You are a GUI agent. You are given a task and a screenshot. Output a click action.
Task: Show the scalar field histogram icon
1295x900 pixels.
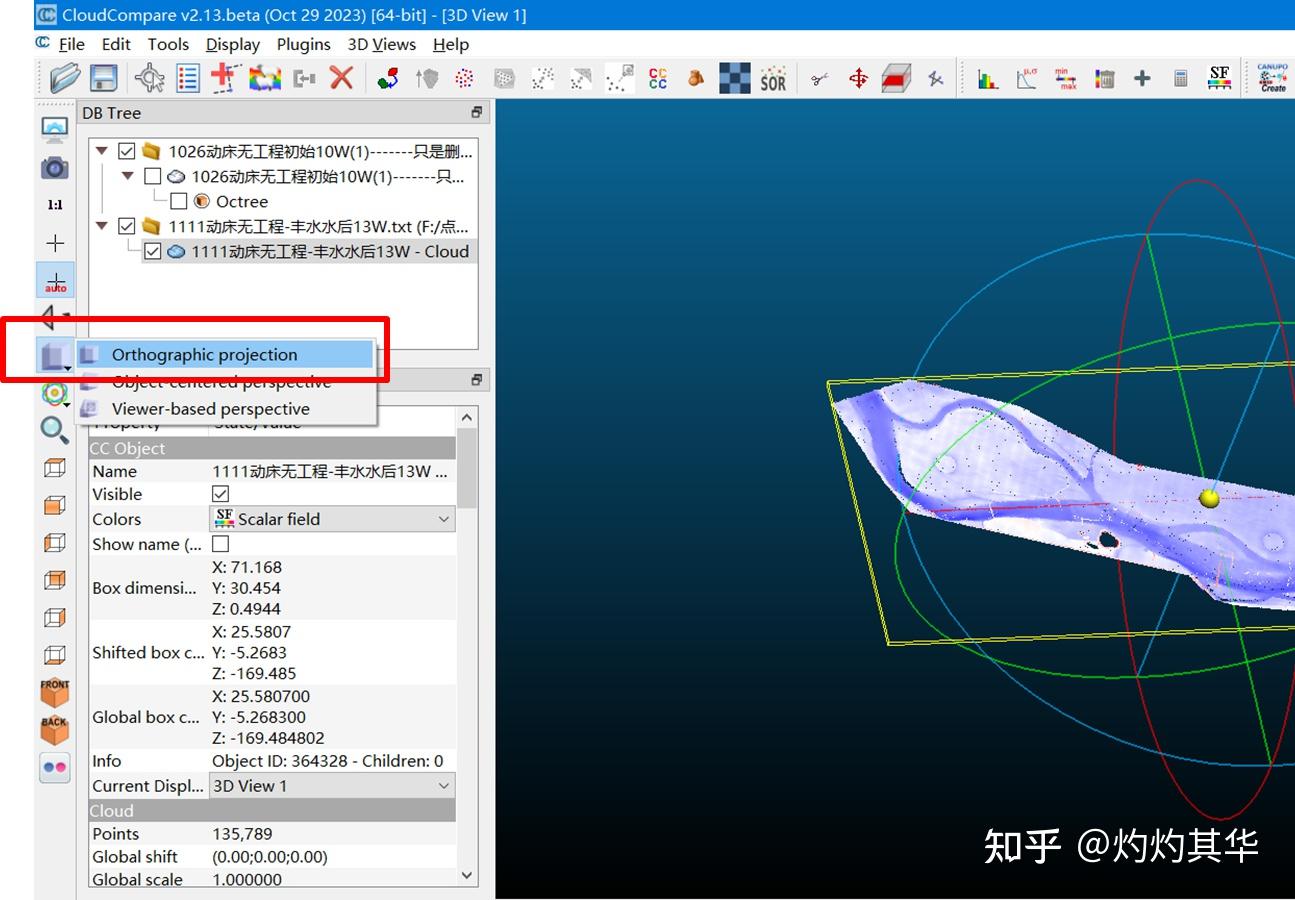point(988,78)
